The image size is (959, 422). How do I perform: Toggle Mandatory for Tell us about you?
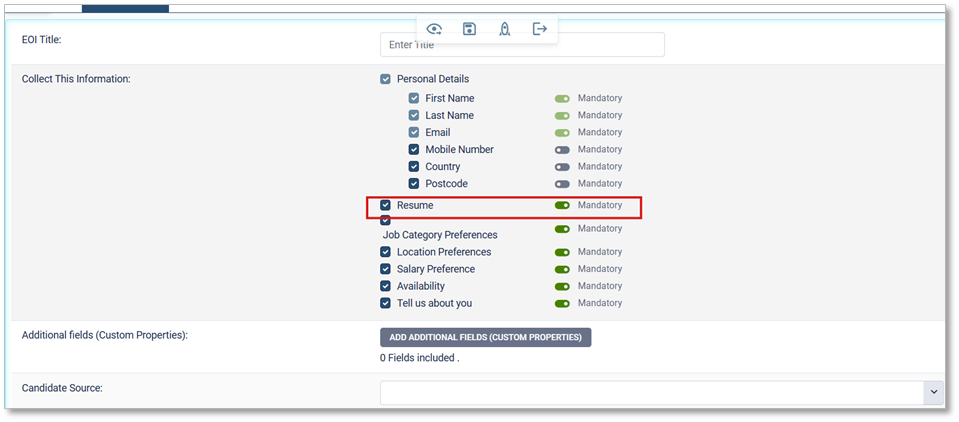(x=562, y=303)
